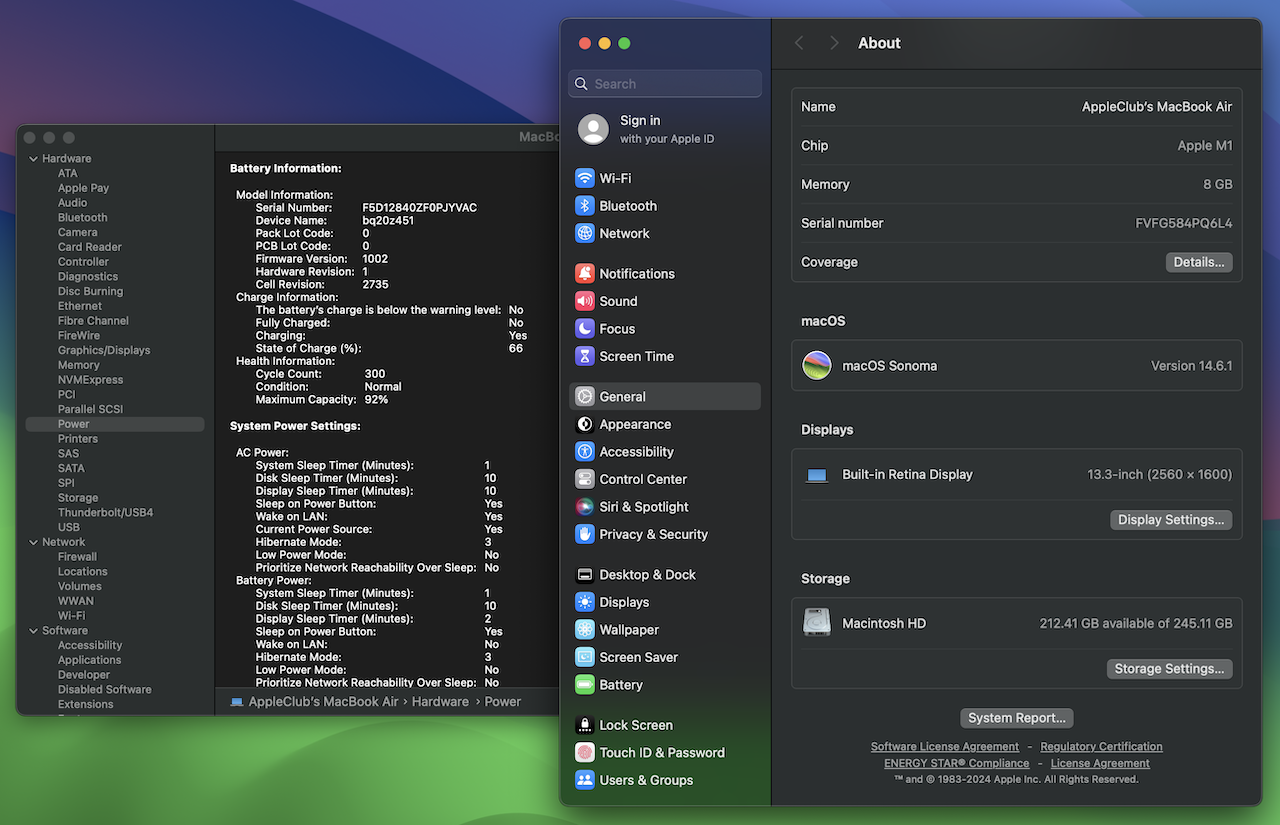This screenshot has width=1280, height=825.
Task: Select Touch ID & Password fingerprint icon
Action: tap(585, 753)
